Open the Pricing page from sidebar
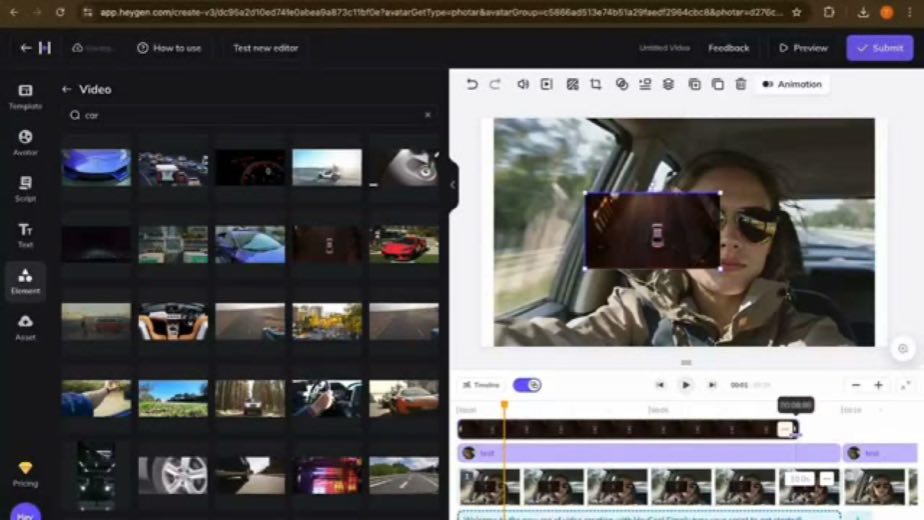This screenshot has width=924, height=520. pyautogui.click(x=25, y=473)
